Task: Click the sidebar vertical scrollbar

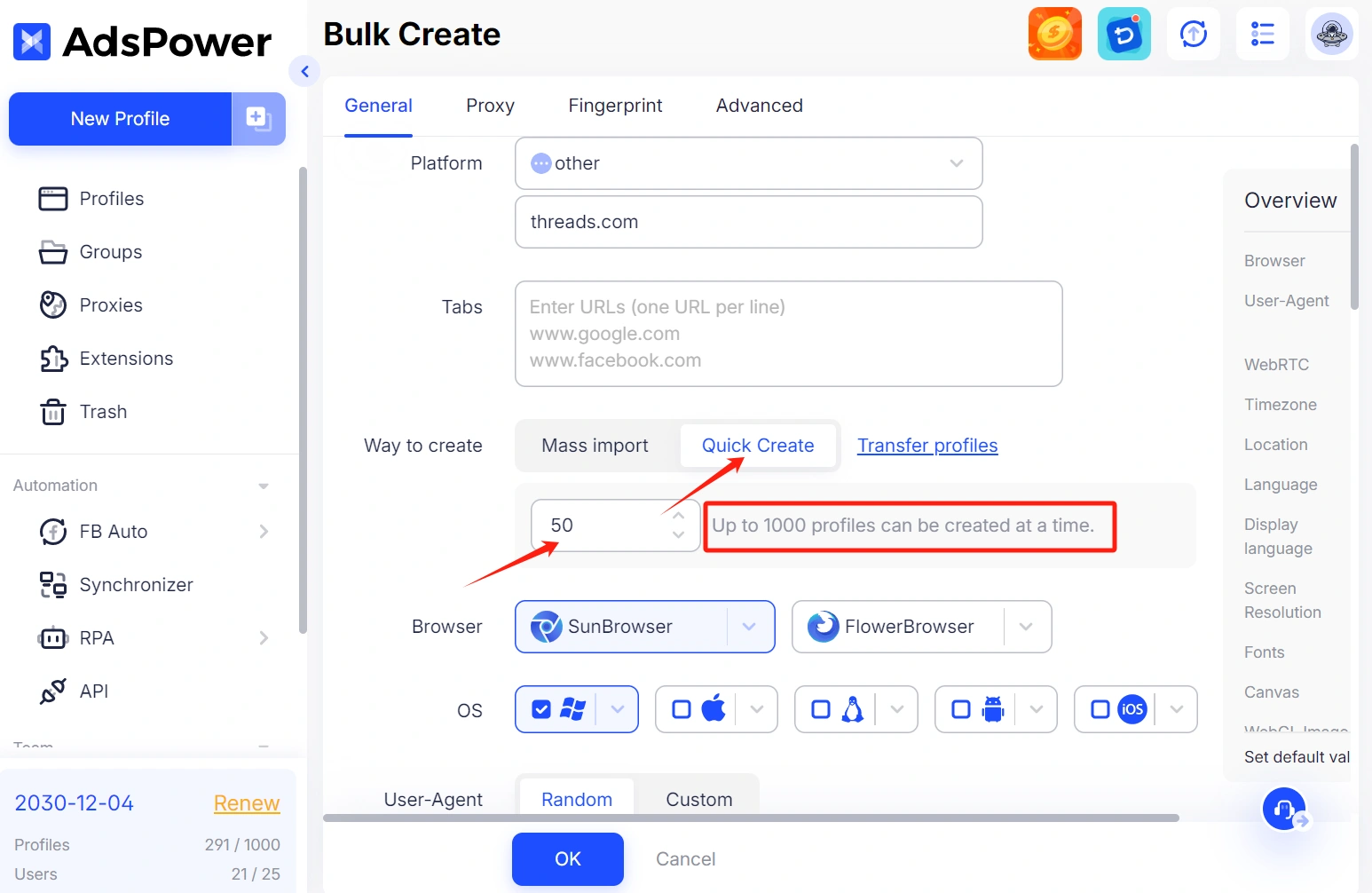Action: 303,399
